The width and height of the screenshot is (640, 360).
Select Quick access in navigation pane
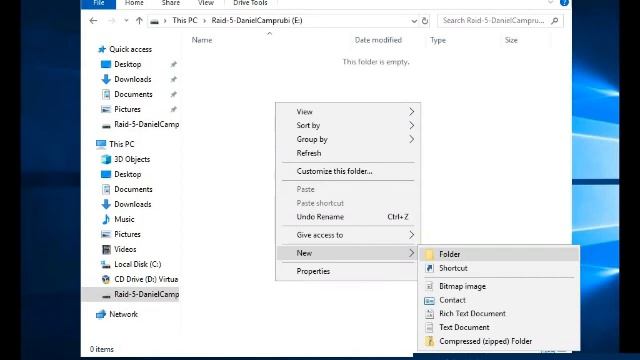[x=130, y=49]
